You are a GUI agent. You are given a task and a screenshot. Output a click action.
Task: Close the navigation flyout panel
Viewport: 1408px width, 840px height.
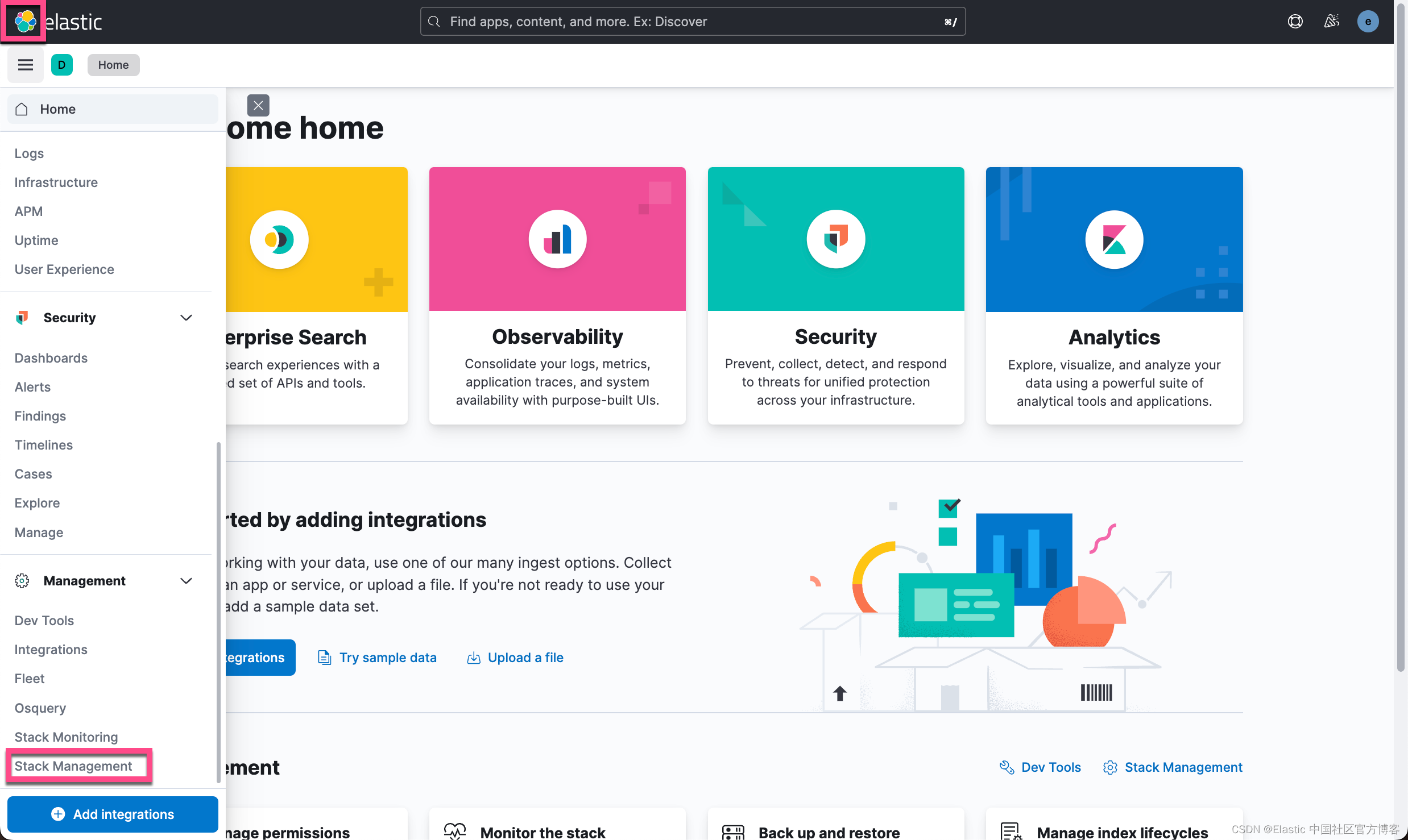pos(258,106)
